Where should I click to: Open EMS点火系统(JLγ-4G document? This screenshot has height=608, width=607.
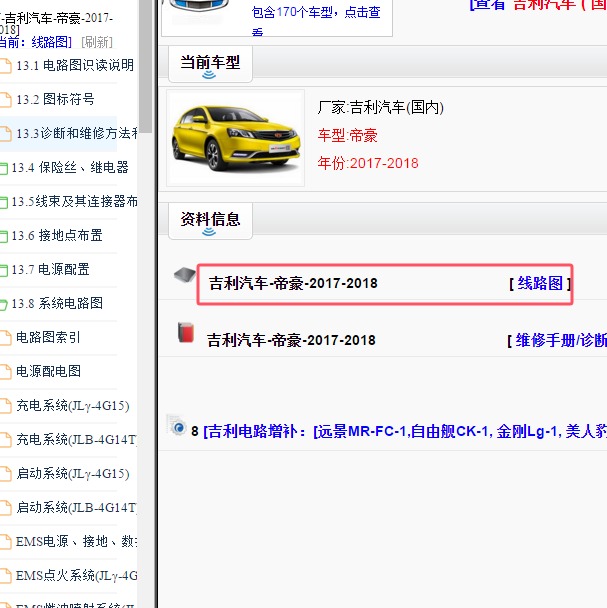[x=77, y=575]
